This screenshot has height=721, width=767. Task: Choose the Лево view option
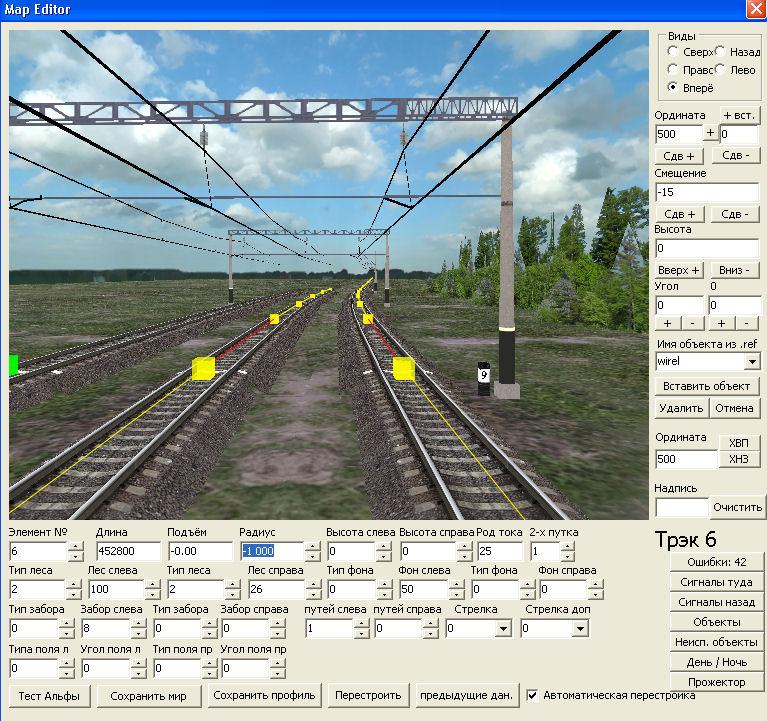click(x=721, y=70)
